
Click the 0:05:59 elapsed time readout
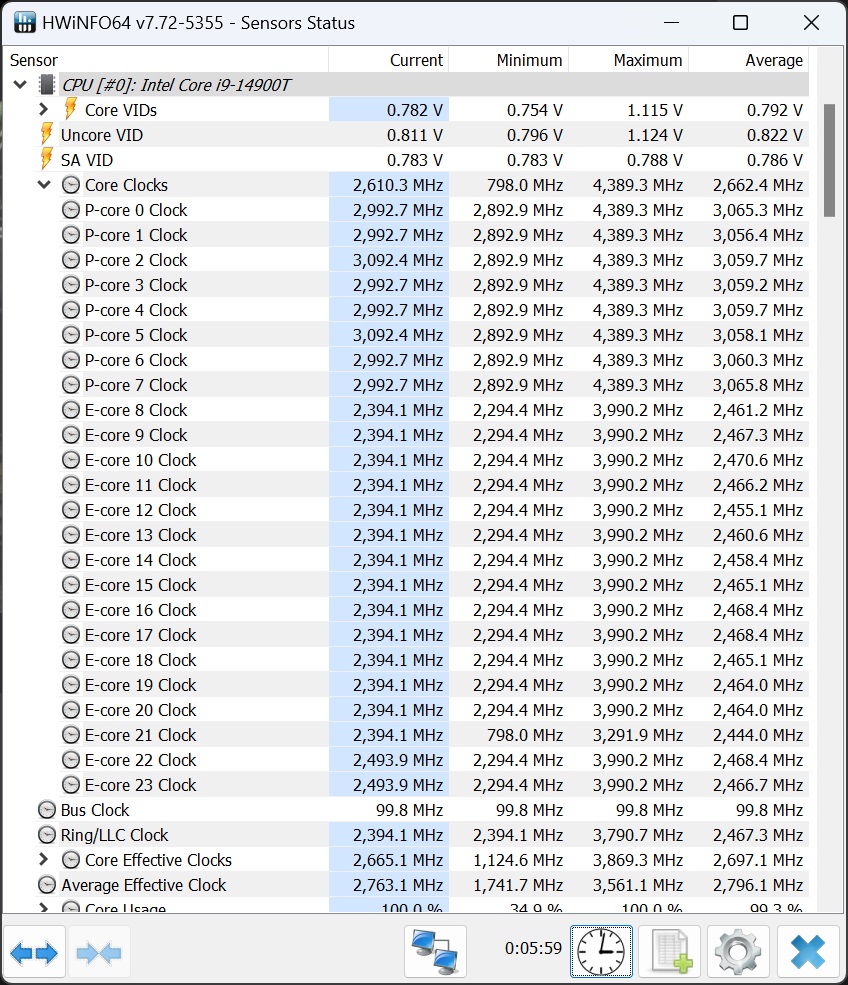(x=533, y=948)
